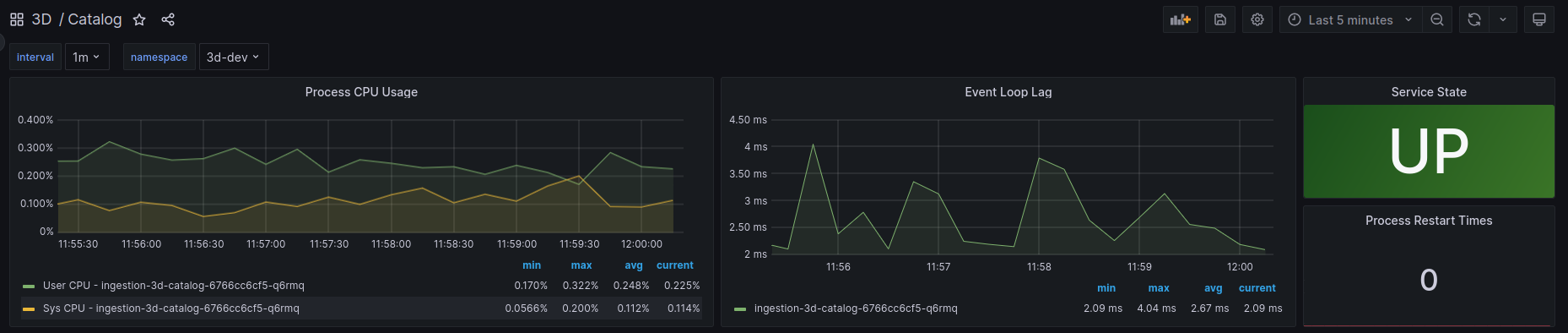Click Event Loop avg value 2.67 ms
This screenshot has width=1568, height=333.
(x=1210, y=308)
